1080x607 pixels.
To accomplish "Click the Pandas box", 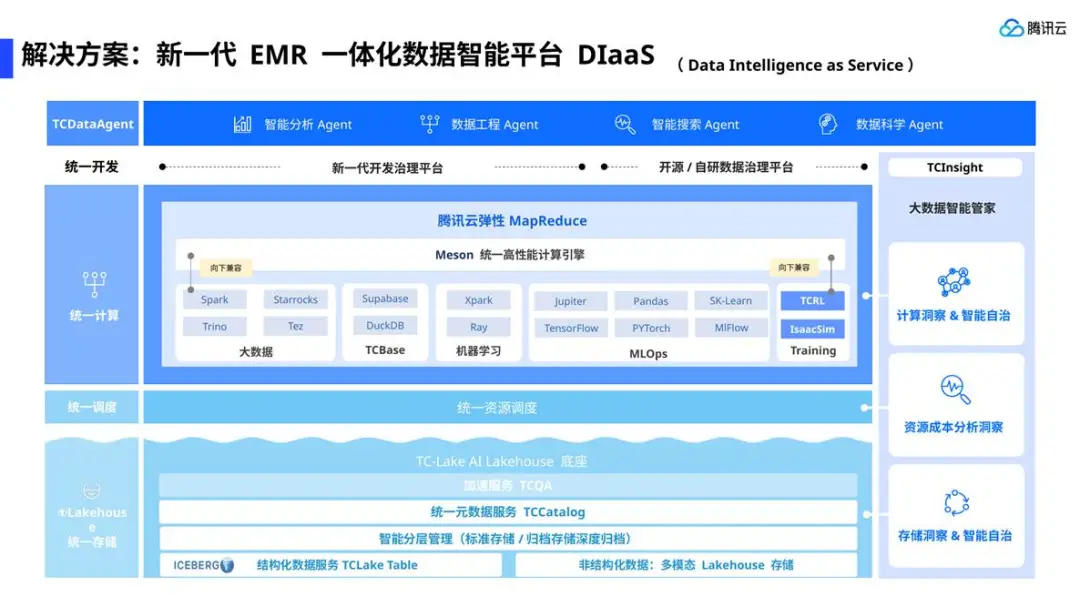I will click(651, 301).
